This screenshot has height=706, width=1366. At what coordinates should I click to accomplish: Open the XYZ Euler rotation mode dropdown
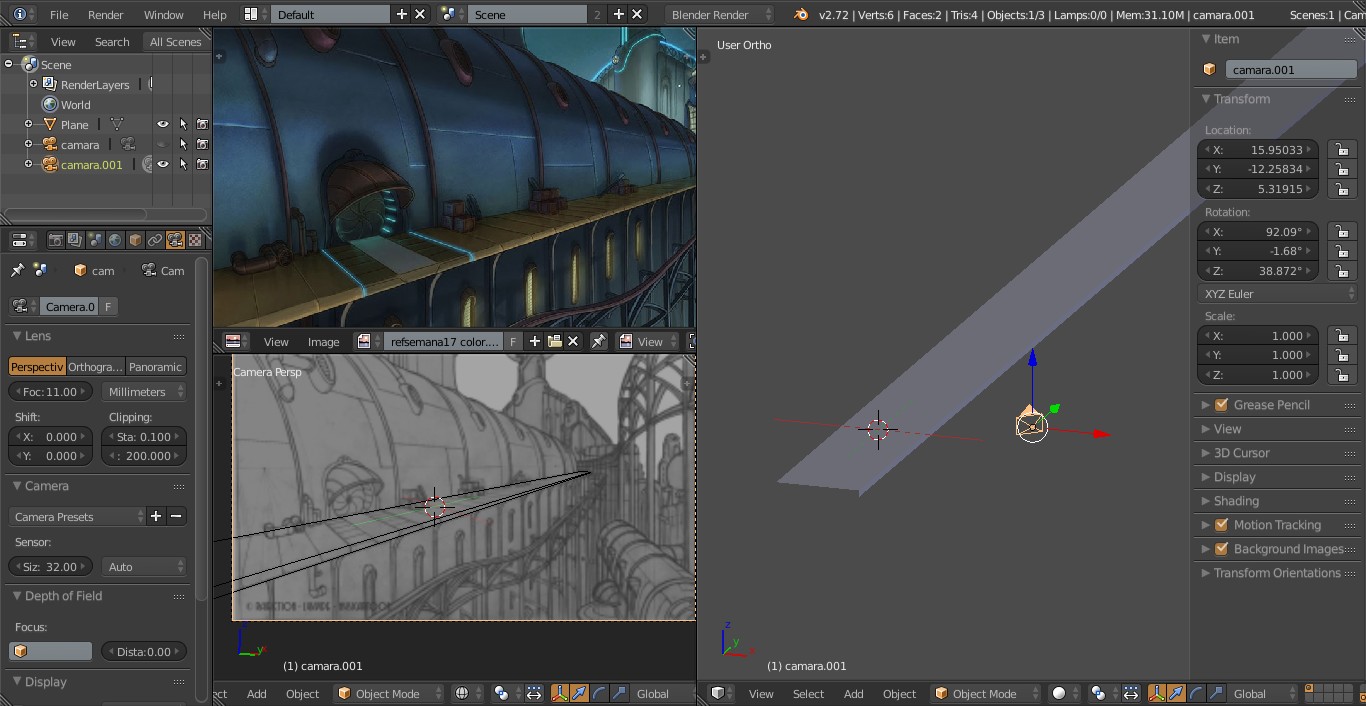[x=1278, y=294]
